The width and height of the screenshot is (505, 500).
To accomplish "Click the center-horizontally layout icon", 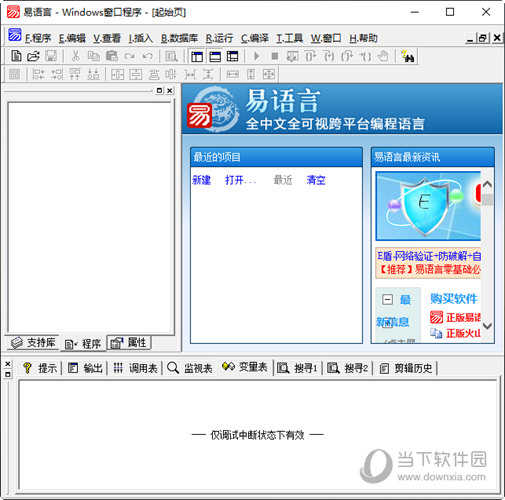I will tap(117, 74).
